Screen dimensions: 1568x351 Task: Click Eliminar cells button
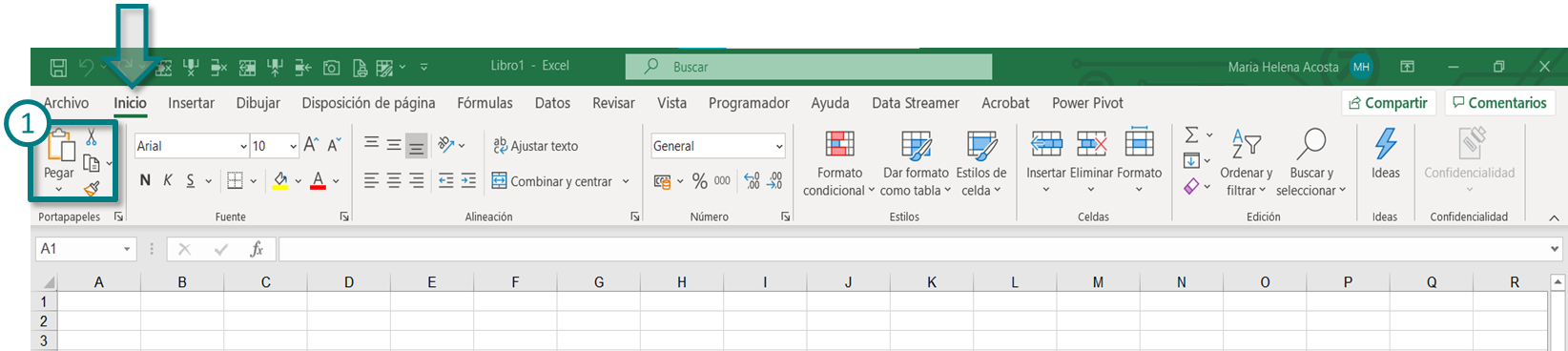coord(1091,160)
